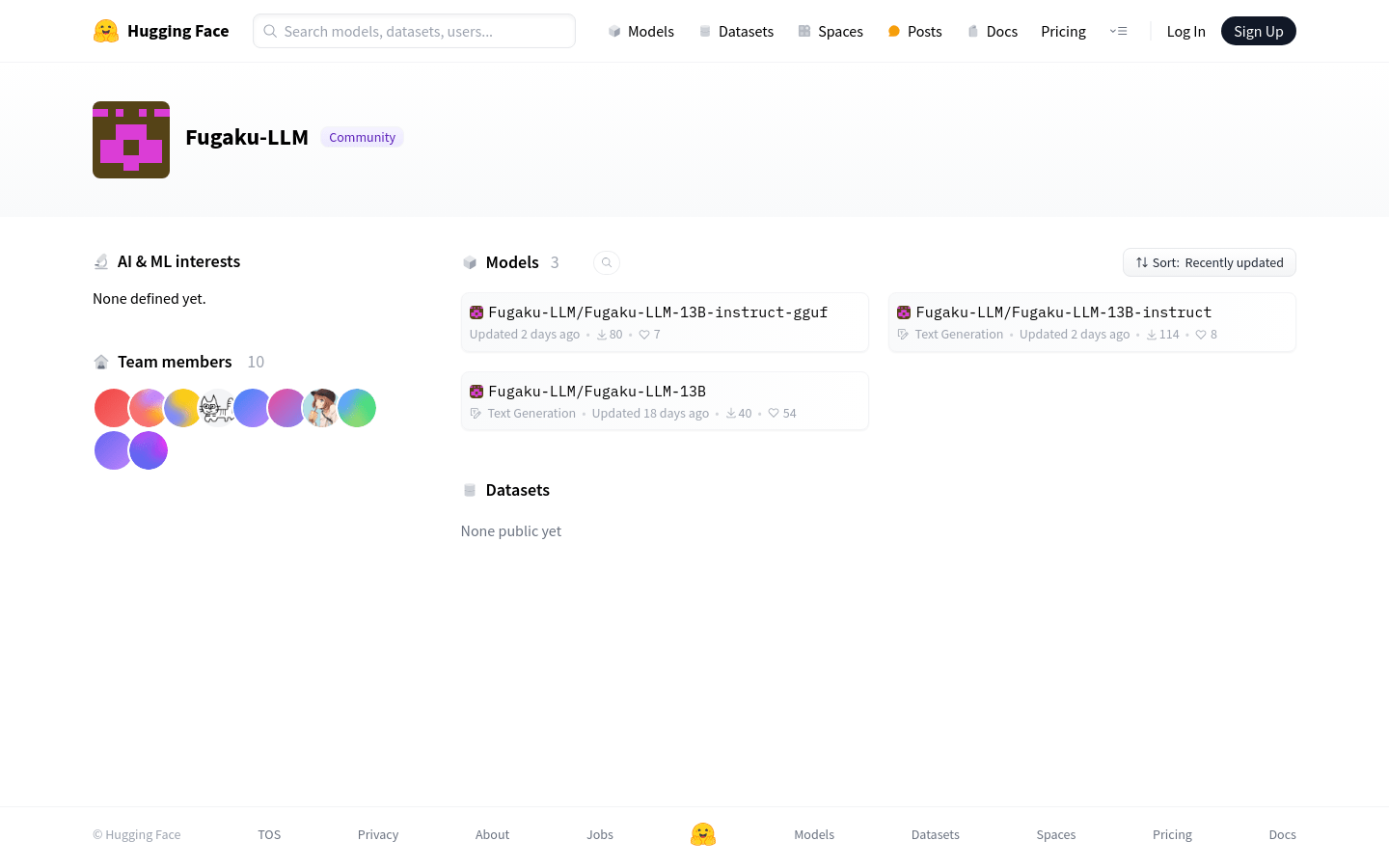Image resolution: width=1389 pixels, height=868 pixels.
Task: Open the Spaces footer link
Action: tap(1056, 835)
